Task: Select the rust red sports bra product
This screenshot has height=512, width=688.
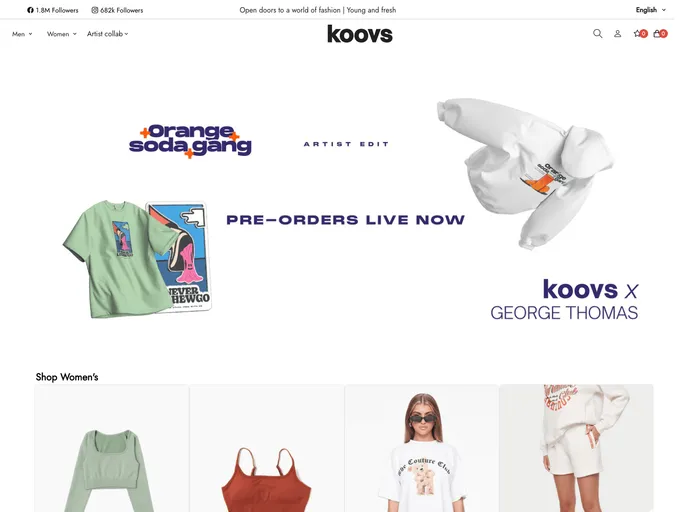Action: [267, 448]
